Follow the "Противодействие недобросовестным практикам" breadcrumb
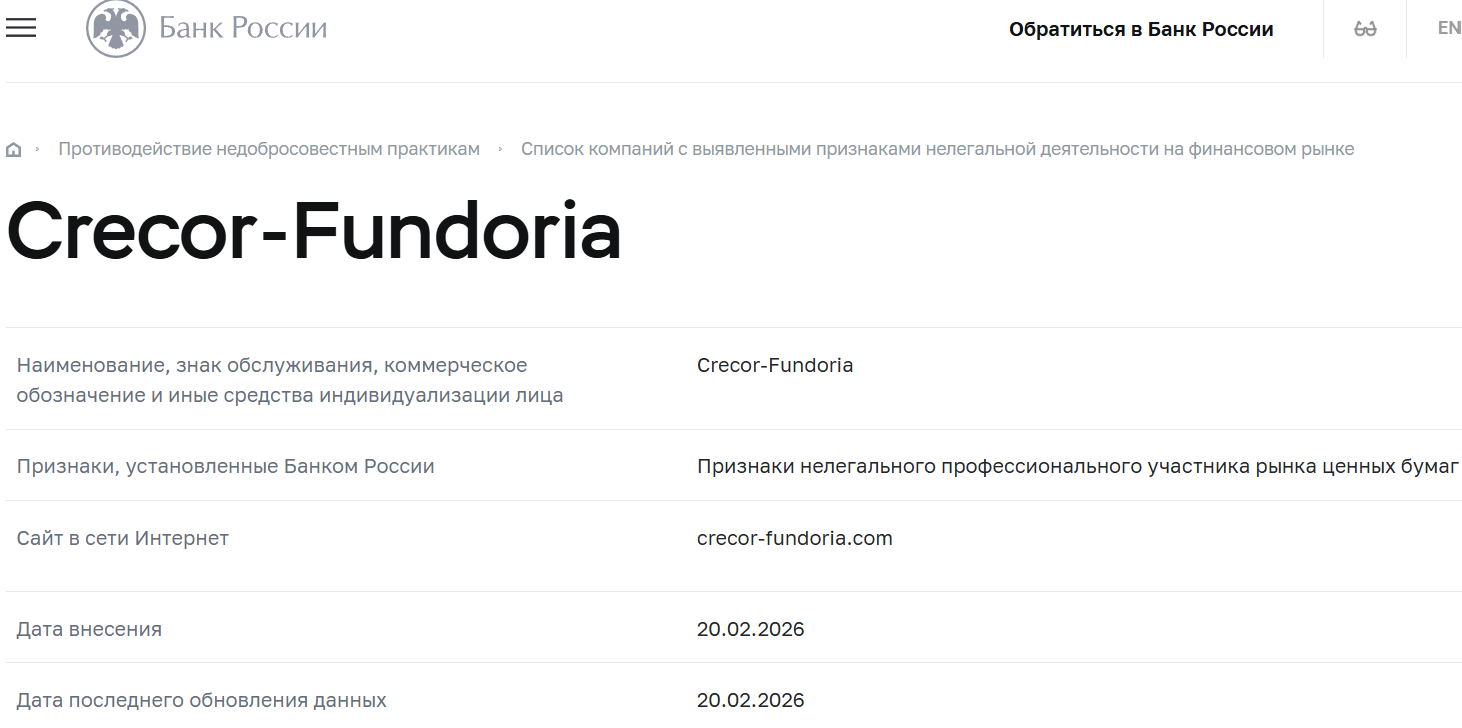 270,147
